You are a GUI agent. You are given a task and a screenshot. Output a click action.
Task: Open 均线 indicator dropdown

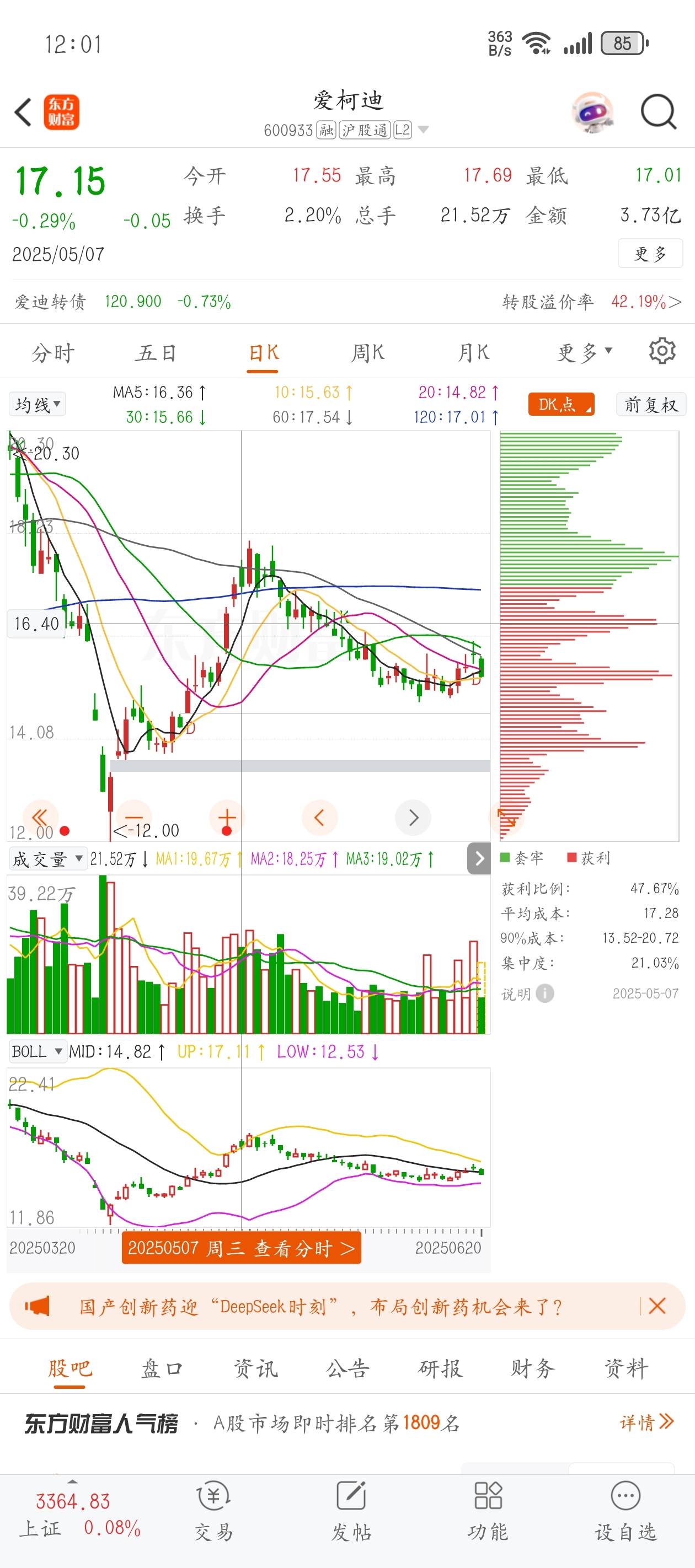point(37,404)
